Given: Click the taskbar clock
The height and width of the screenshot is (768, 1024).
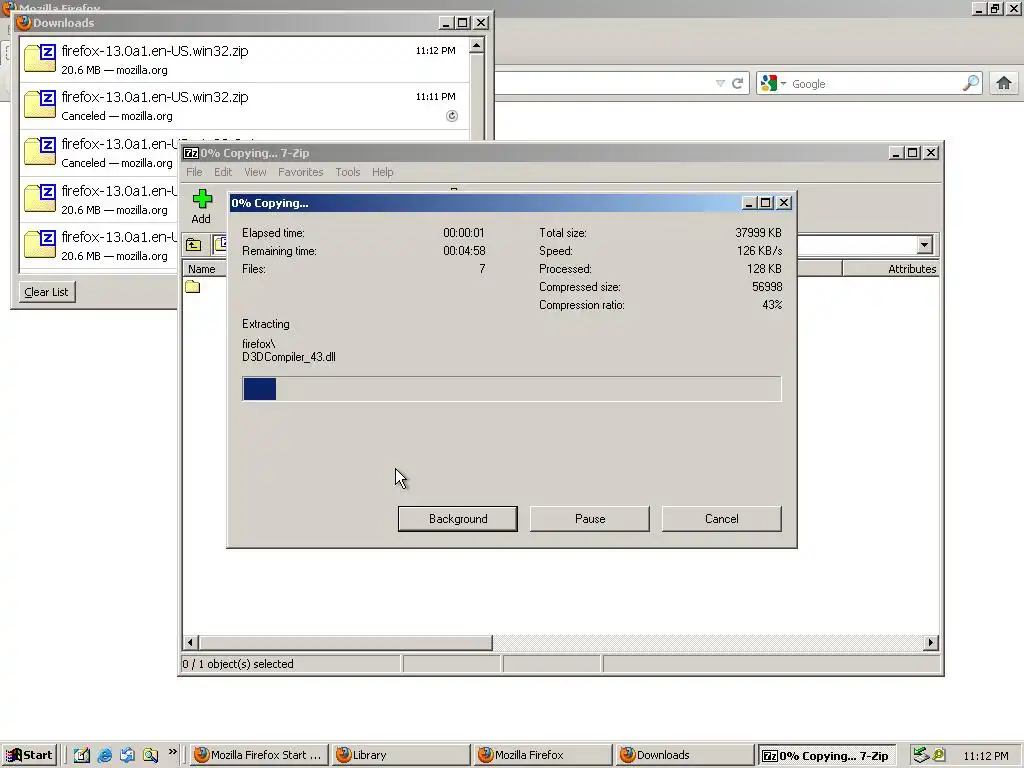Looking at the screenshot, I should tap(986, 756).
